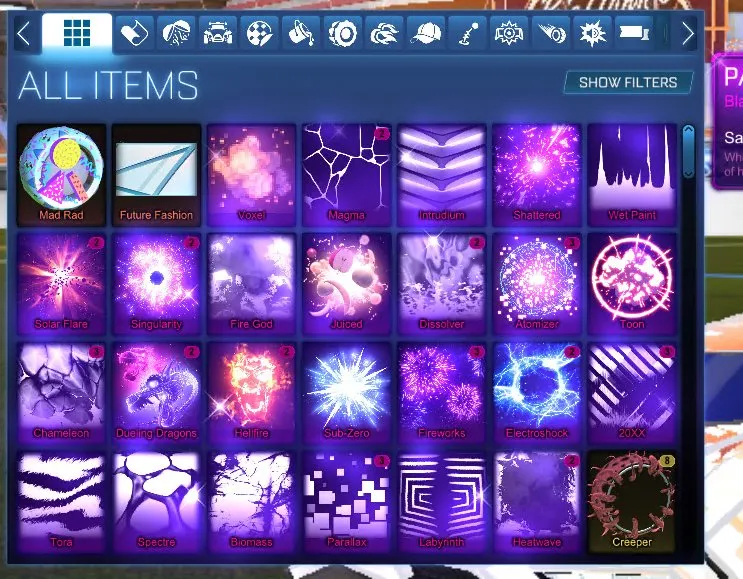Open the Decals category tab
Screen dimensions: 743x579
[135, 33]
